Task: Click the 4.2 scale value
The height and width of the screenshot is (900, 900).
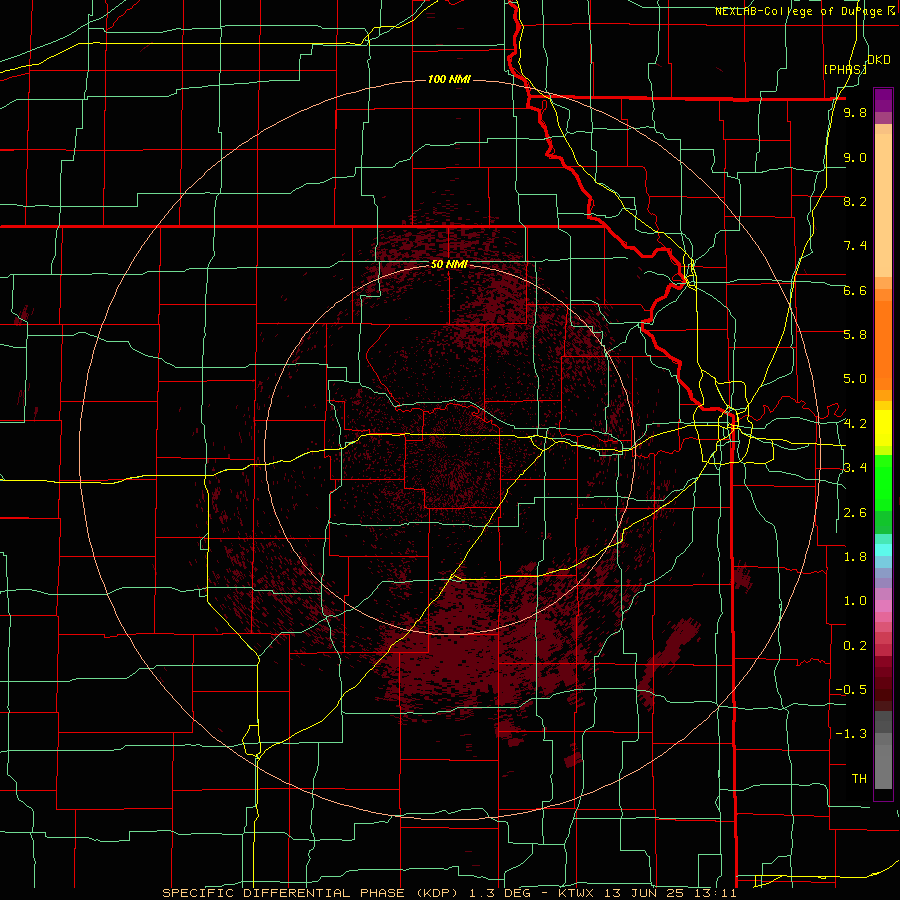Action: pyautogui.click(x=855, y=424)
